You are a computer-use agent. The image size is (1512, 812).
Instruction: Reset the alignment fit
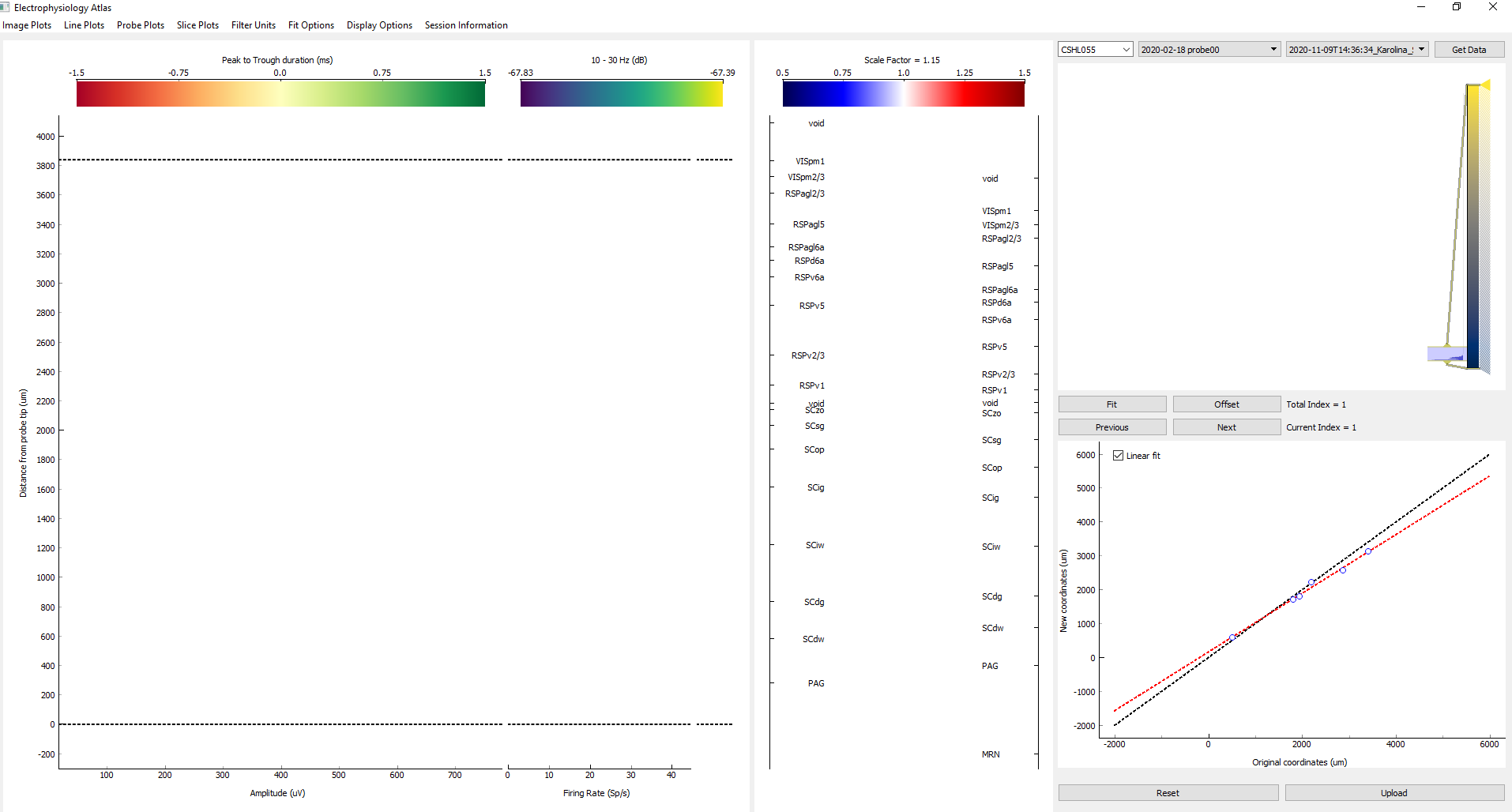tap(1167, 792)
